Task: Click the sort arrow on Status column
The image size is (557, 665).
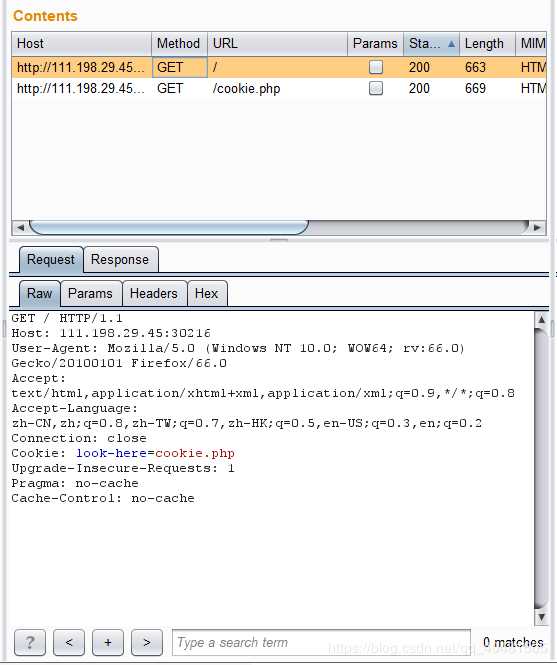Action: tap(451, 44)
